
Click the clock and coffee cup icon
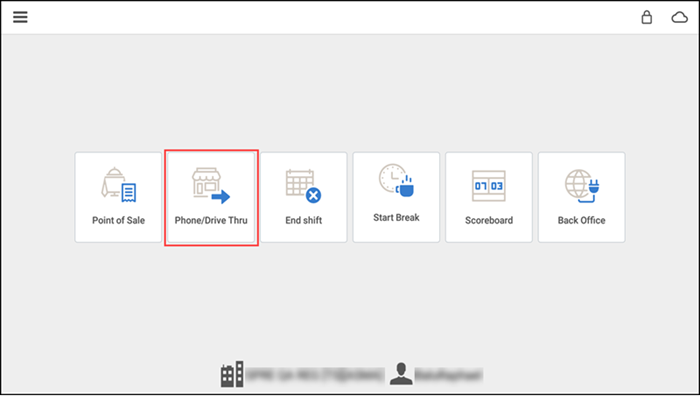tap(396, 180)
